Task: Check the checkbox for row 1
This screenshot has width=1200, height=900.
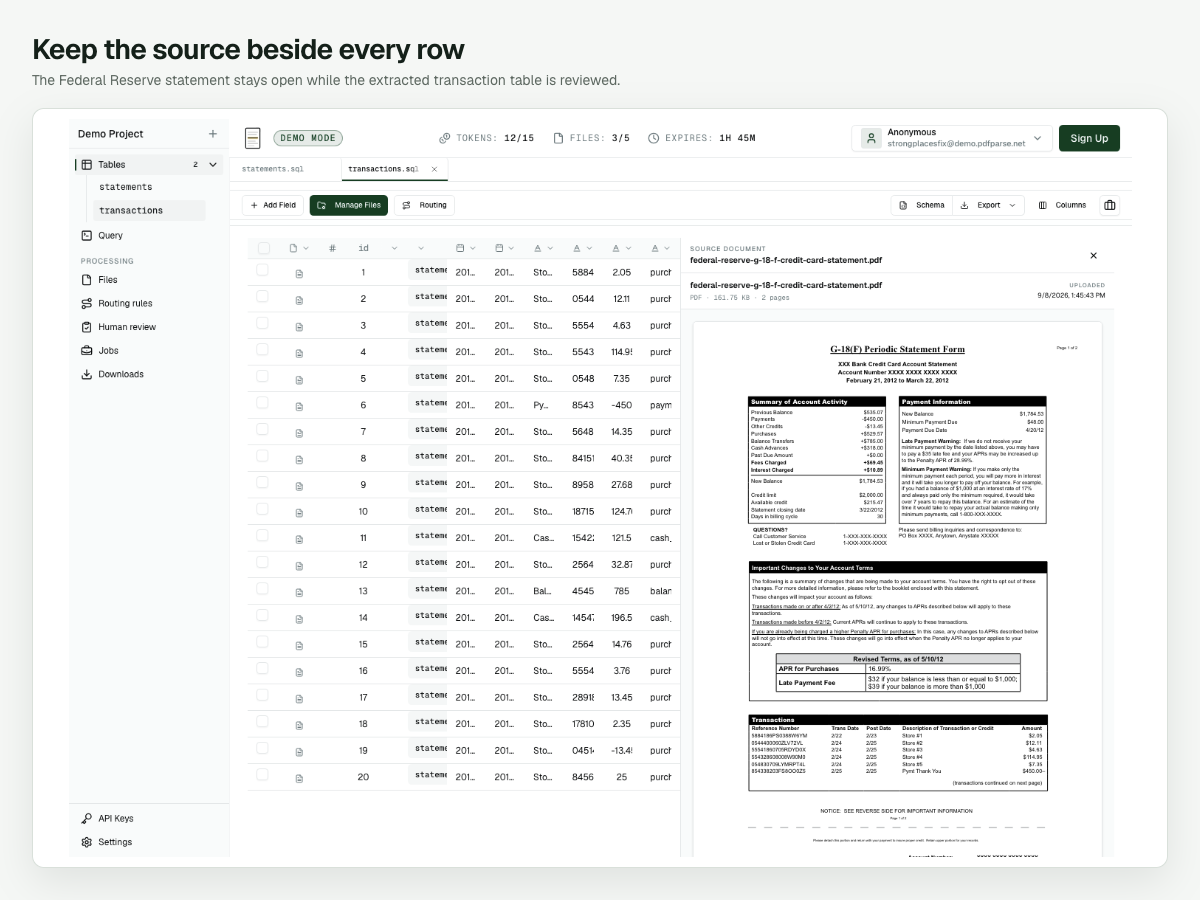Action: click(x=262, y=270)
